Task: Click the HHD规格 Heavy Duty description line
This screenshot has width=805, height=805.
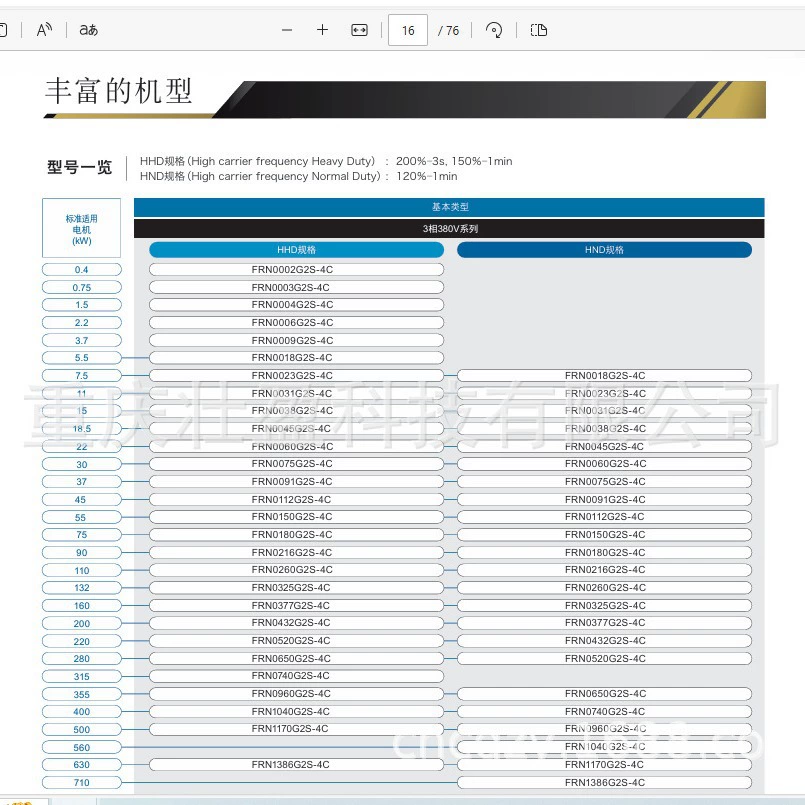Action: pos(326,161)
